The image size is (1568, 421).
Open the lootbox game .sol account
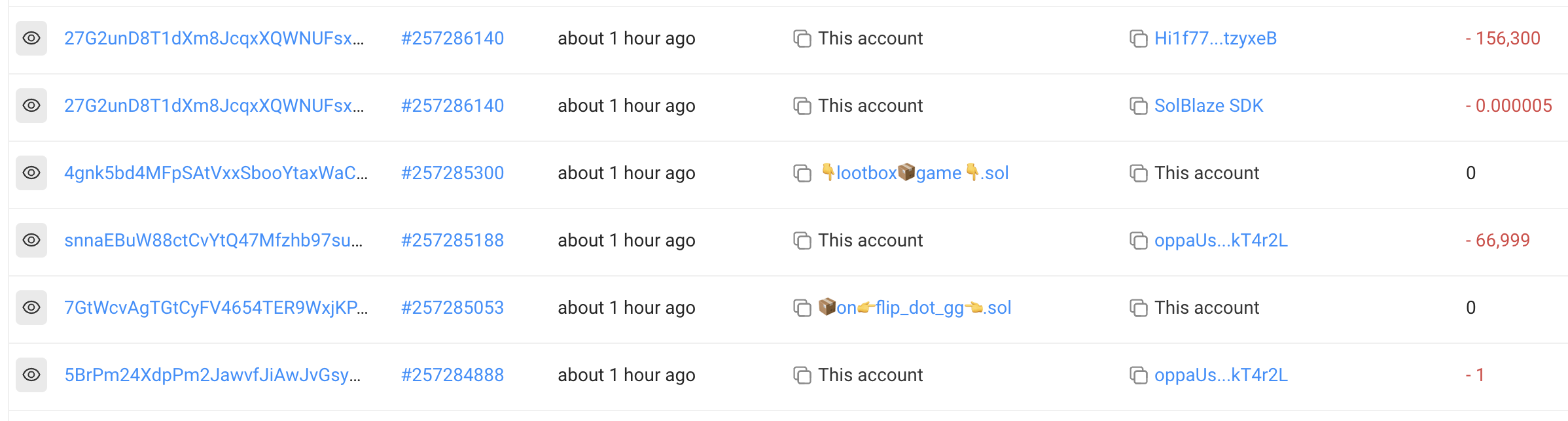tap(915, 173)
